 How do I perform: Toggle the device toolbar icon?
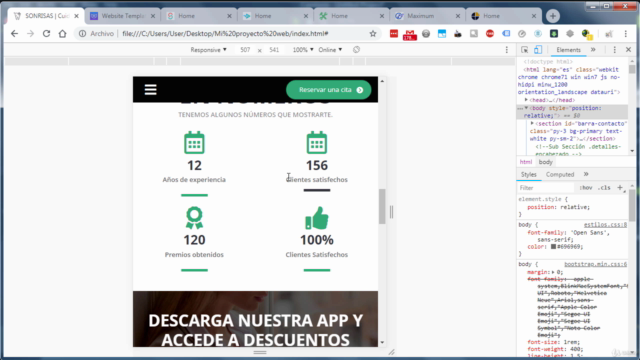point(538,50)
